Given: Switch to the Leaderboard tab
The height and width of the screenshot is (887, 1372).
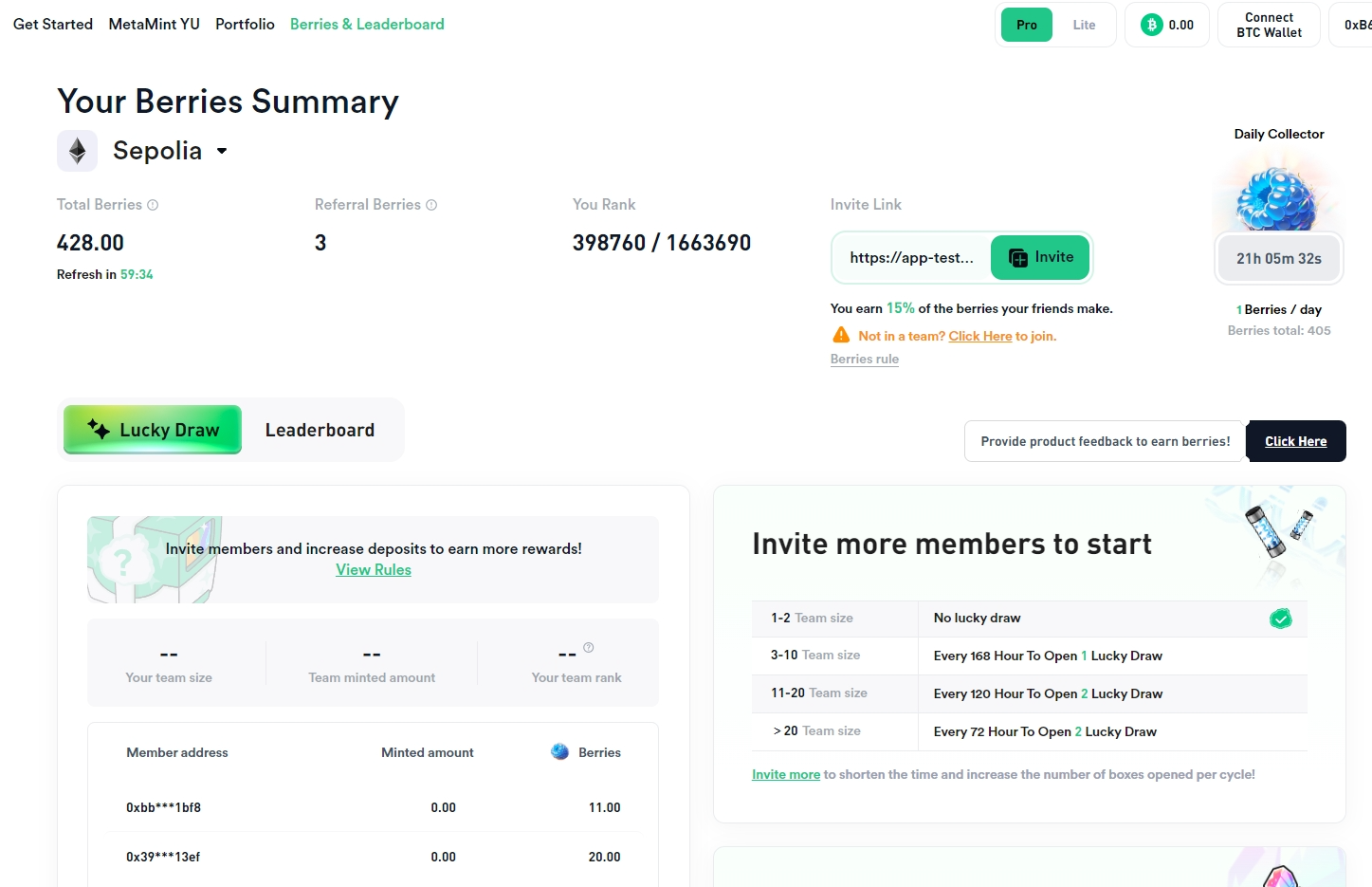Looking at the screenshot, I should coord(320,430).
